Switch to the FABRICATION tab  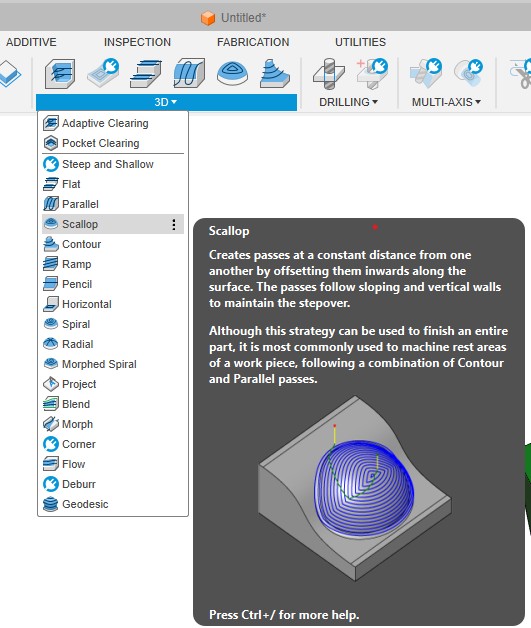[x=253, y=42]
